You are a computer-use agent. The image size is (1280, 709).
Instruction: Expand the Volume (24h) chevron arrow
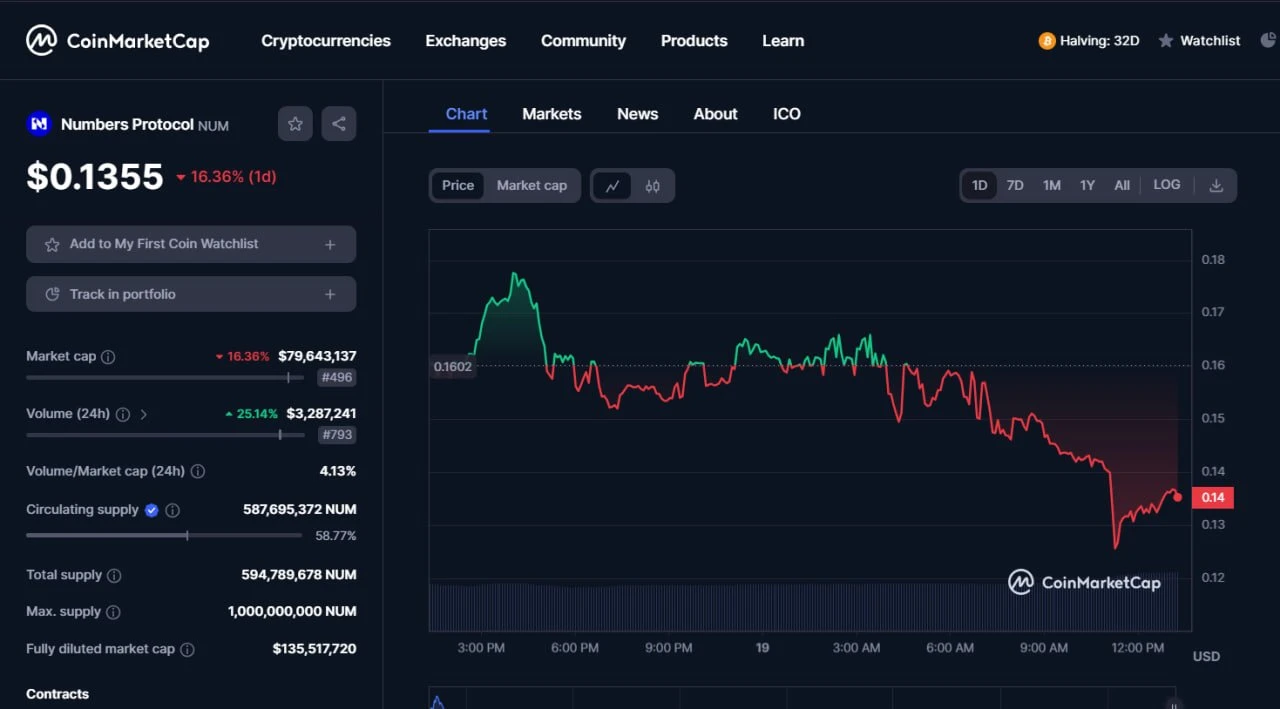tap(144, 414)
